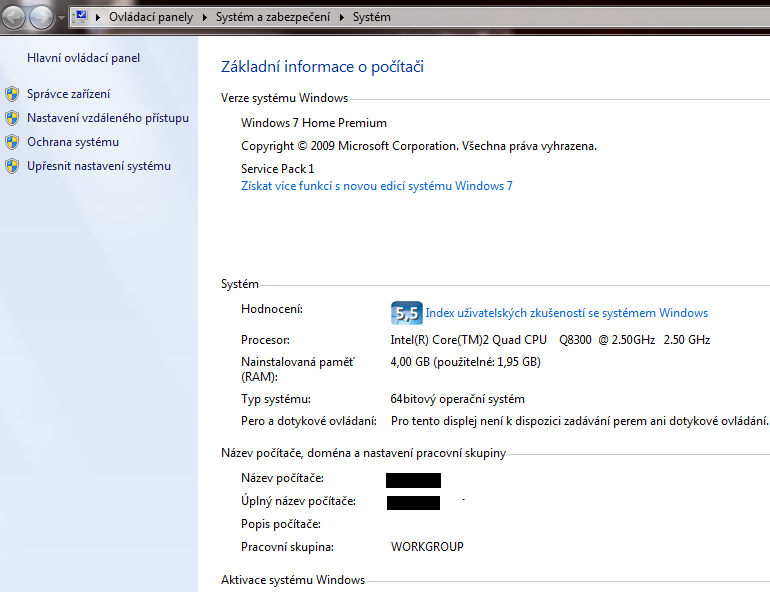Click the Hodnocení label
Screen dimensions: 770x592
tap(272, 309)
